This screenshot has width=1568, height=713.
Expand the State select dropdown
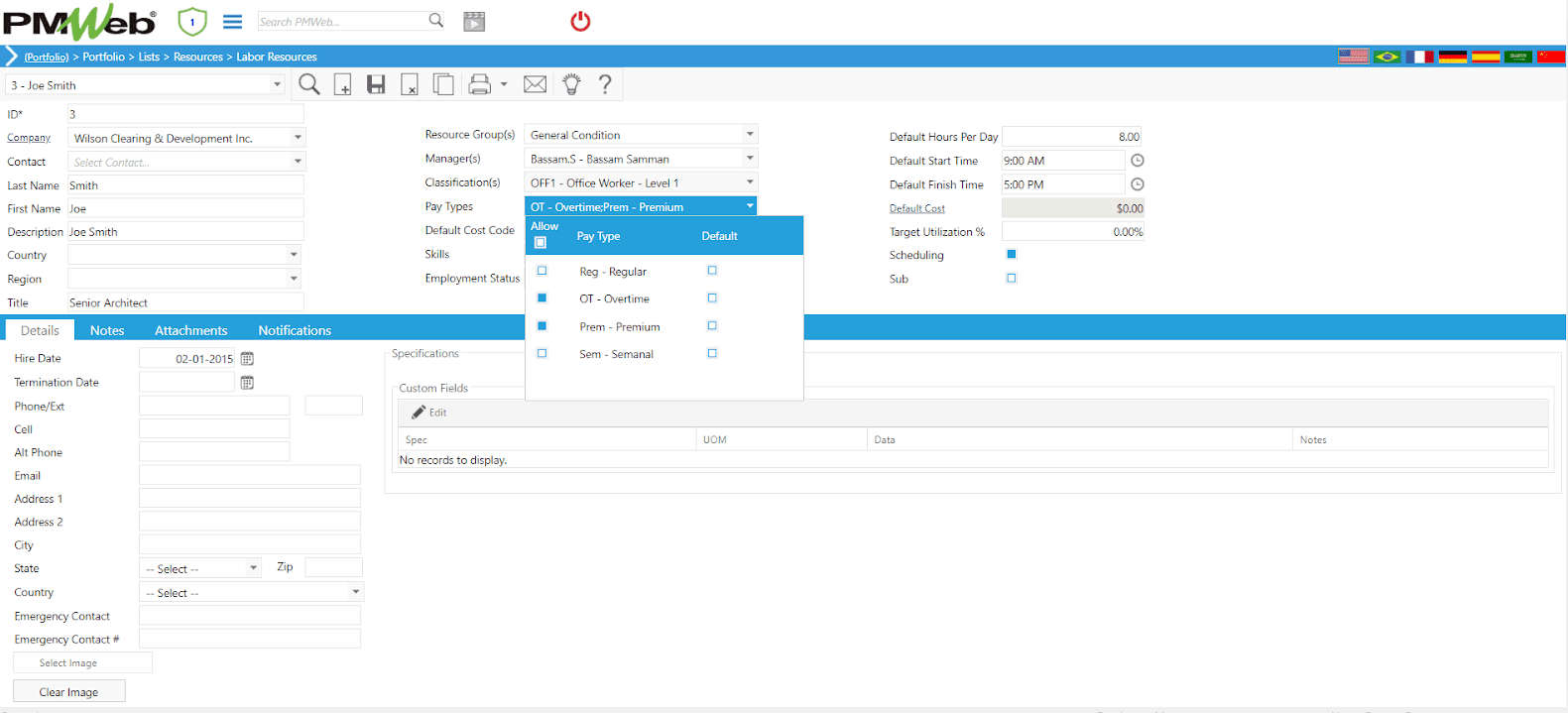tap(254, 568)
